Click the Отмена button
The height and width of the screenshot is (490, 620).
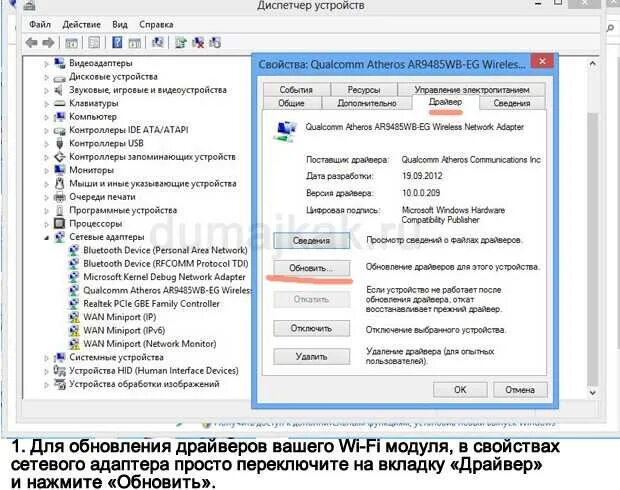pyautogui.click(x=520, y=390)
